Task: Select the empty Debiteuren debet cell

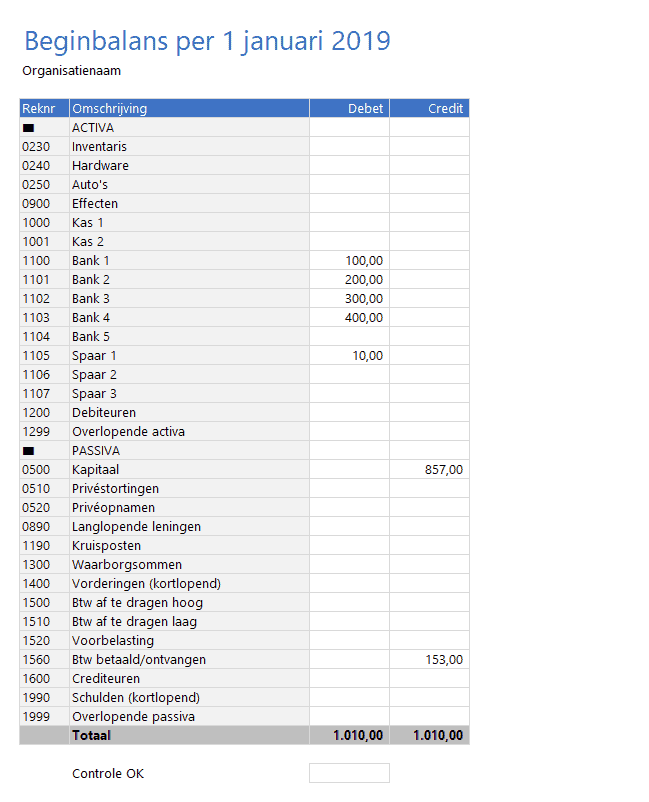Action: 349,413
